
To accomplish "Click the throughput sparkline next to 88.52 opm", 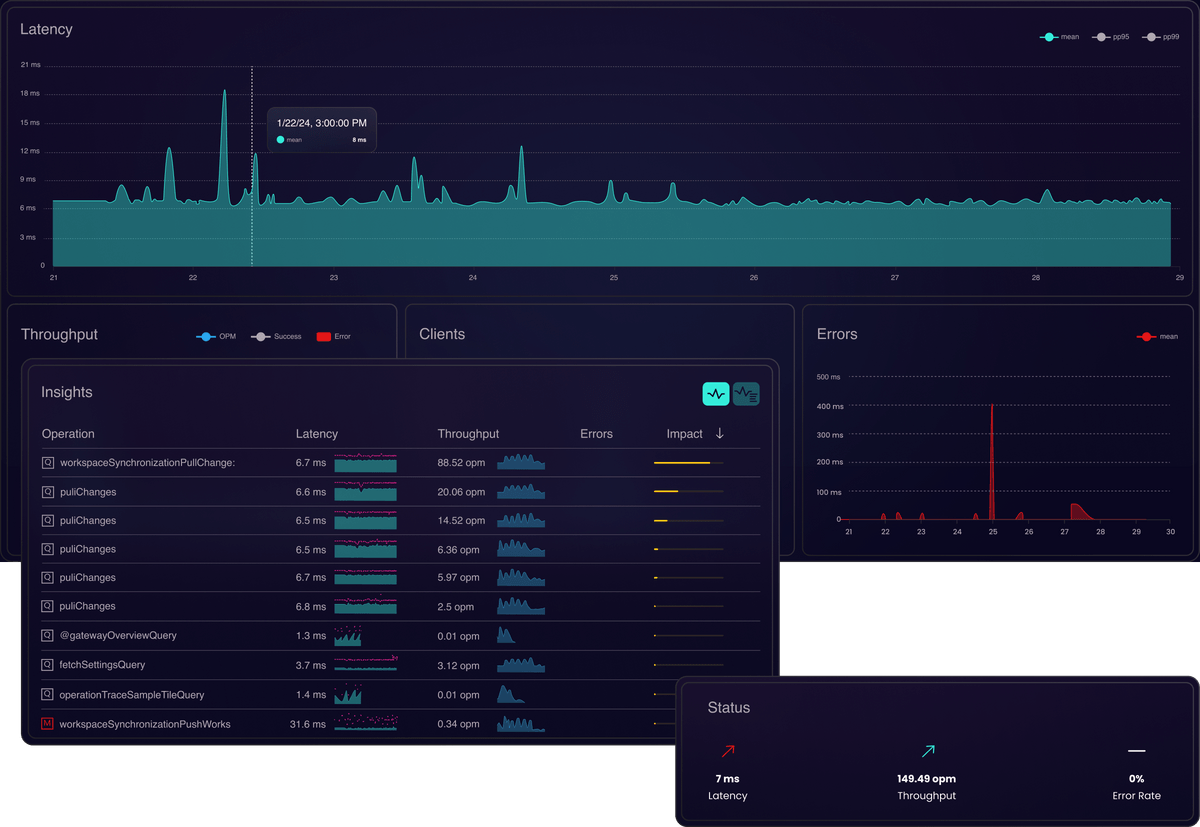I will (521, 462).
